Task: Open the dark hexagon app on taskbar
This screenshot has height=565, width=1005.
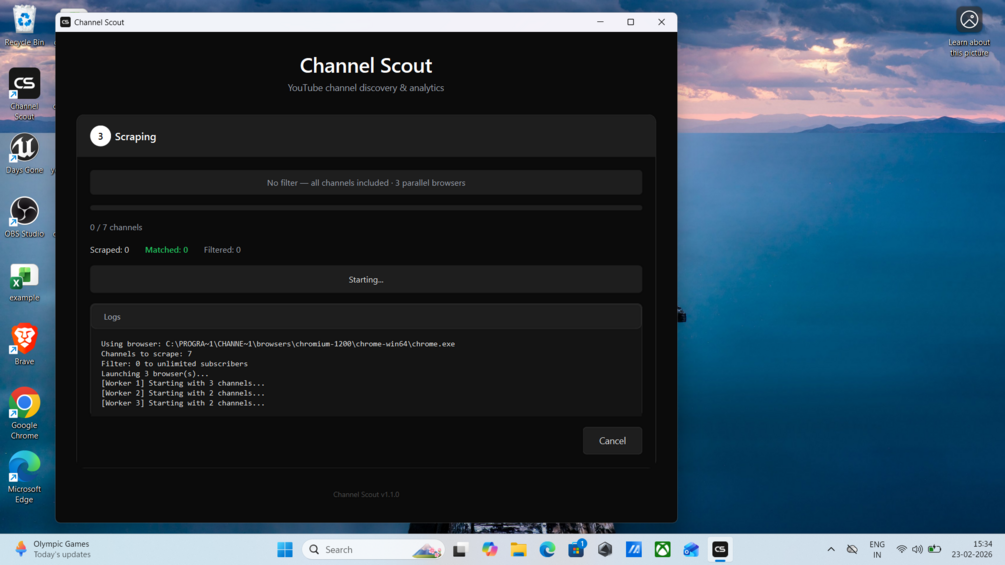Action: 605,550
